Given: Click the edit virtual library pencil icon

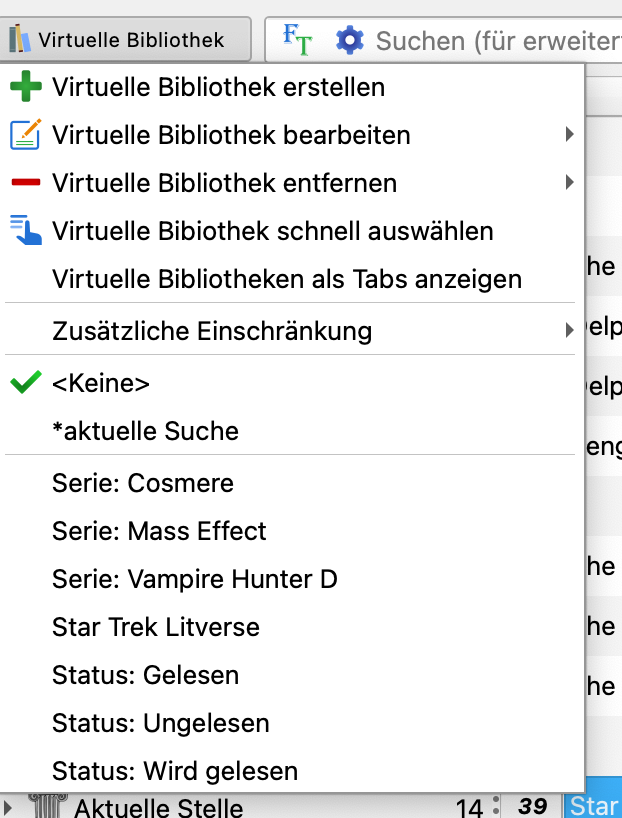Looking at the screenshot, I should 25,135.
